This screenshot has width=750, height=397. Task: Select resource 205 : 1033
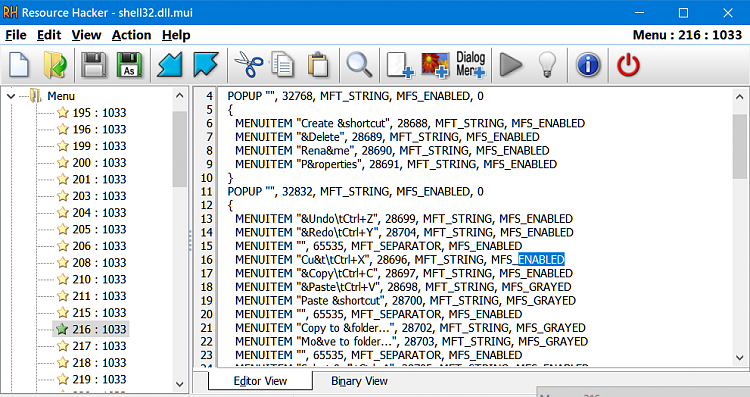click(x=99, y=230)
